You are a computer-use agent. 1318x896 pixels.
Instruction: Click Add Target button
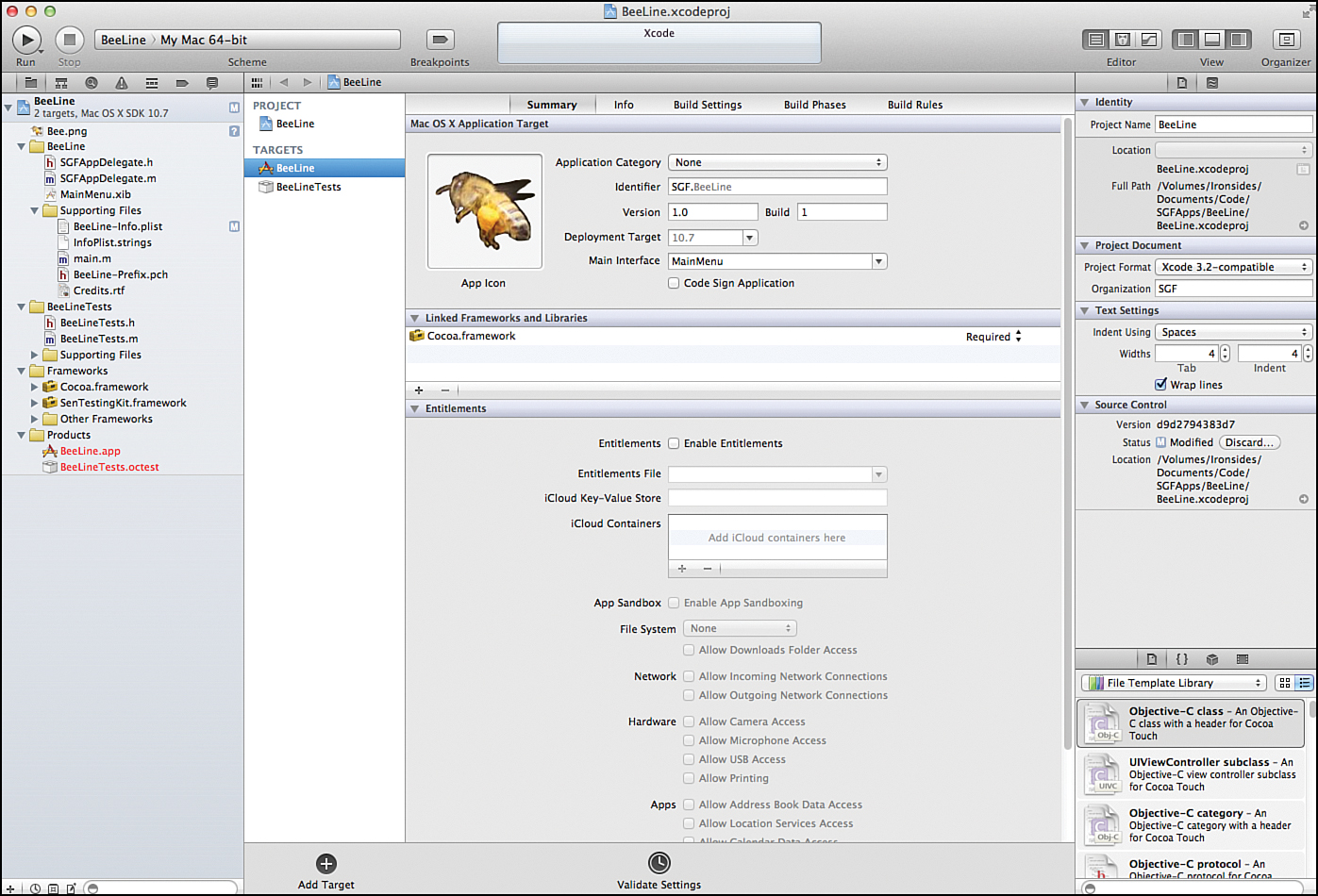pyautogui.click(x=326, y=871)
